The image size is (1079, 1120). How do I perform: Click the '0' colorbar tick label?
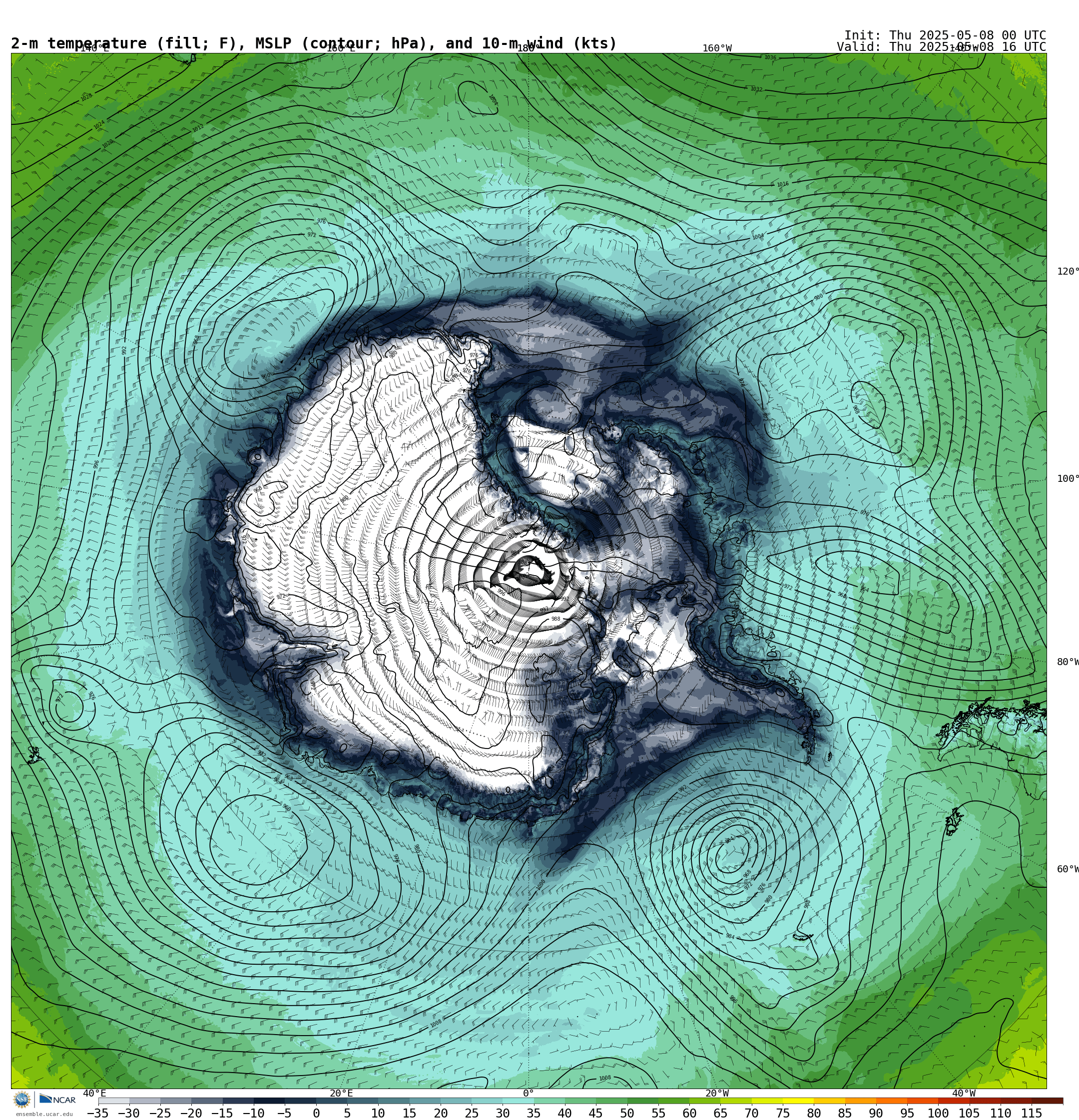pyautogui.click(x=316, y=1113)
